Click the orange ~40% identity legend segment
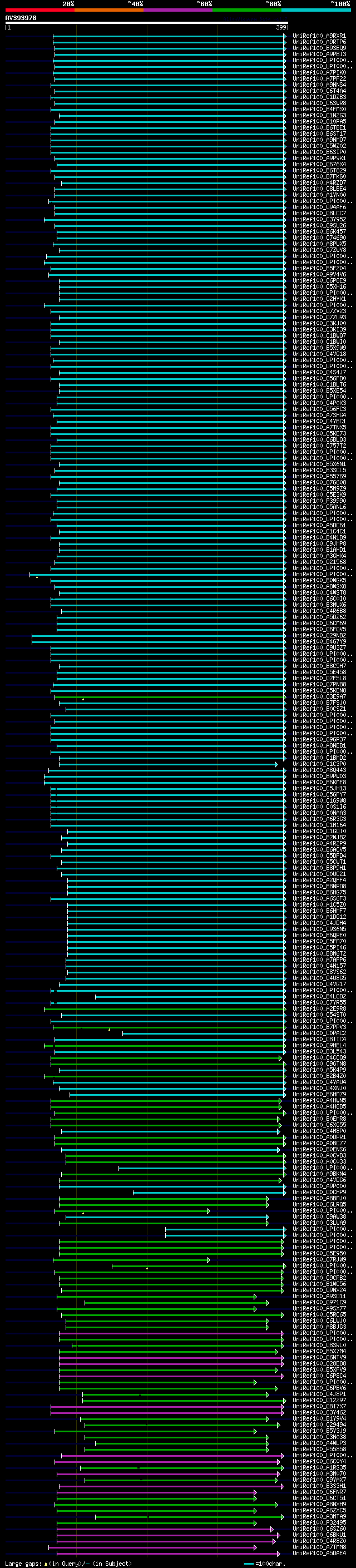The width and height of the screenshot is (356, 1568). (x=109, y=10)
